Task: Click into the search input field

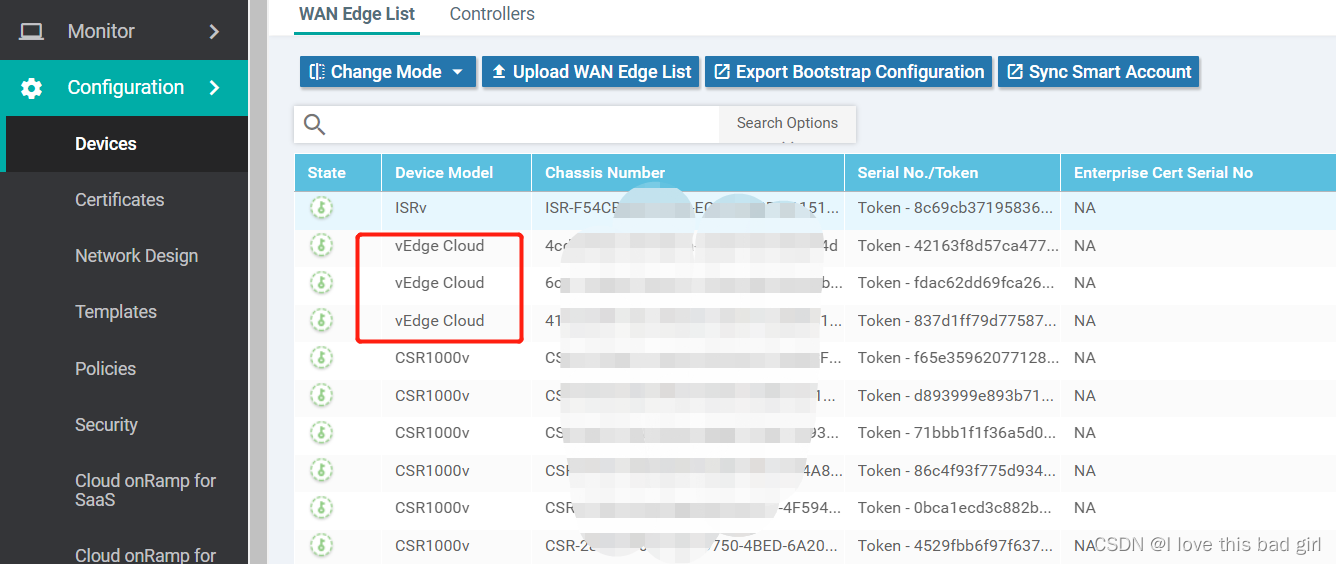Action: tap(523, 124)
